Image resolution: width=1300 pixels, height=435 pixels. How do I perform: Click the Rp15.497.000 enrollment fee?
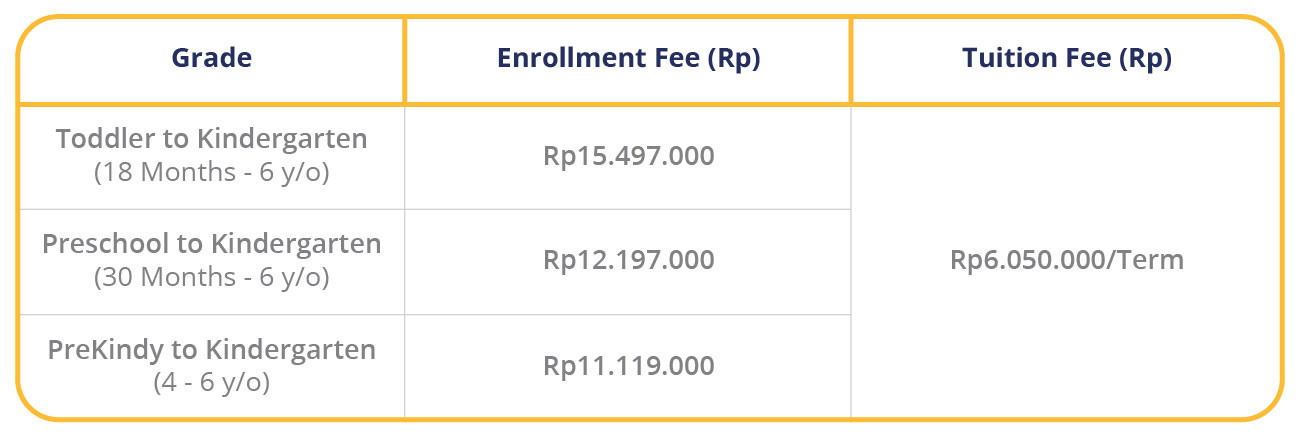628,156
